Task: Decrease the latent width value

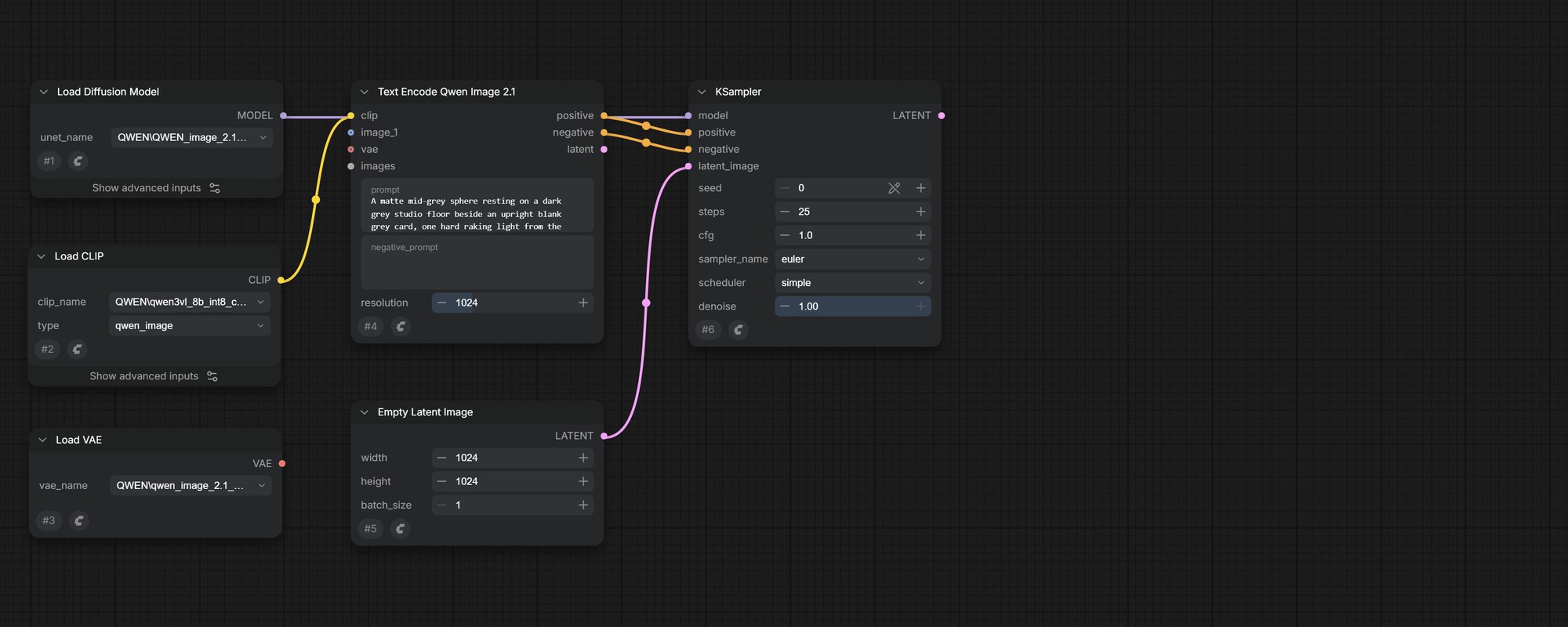Action: tap(442, 458)
